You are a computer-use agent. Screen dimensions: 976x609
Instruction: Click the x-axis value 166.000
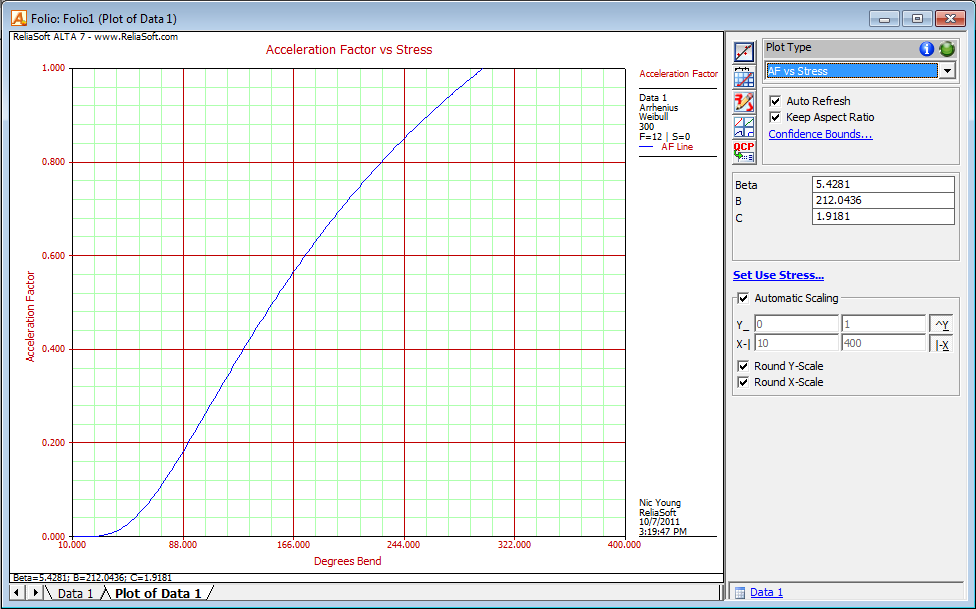[x=293, y=545]
